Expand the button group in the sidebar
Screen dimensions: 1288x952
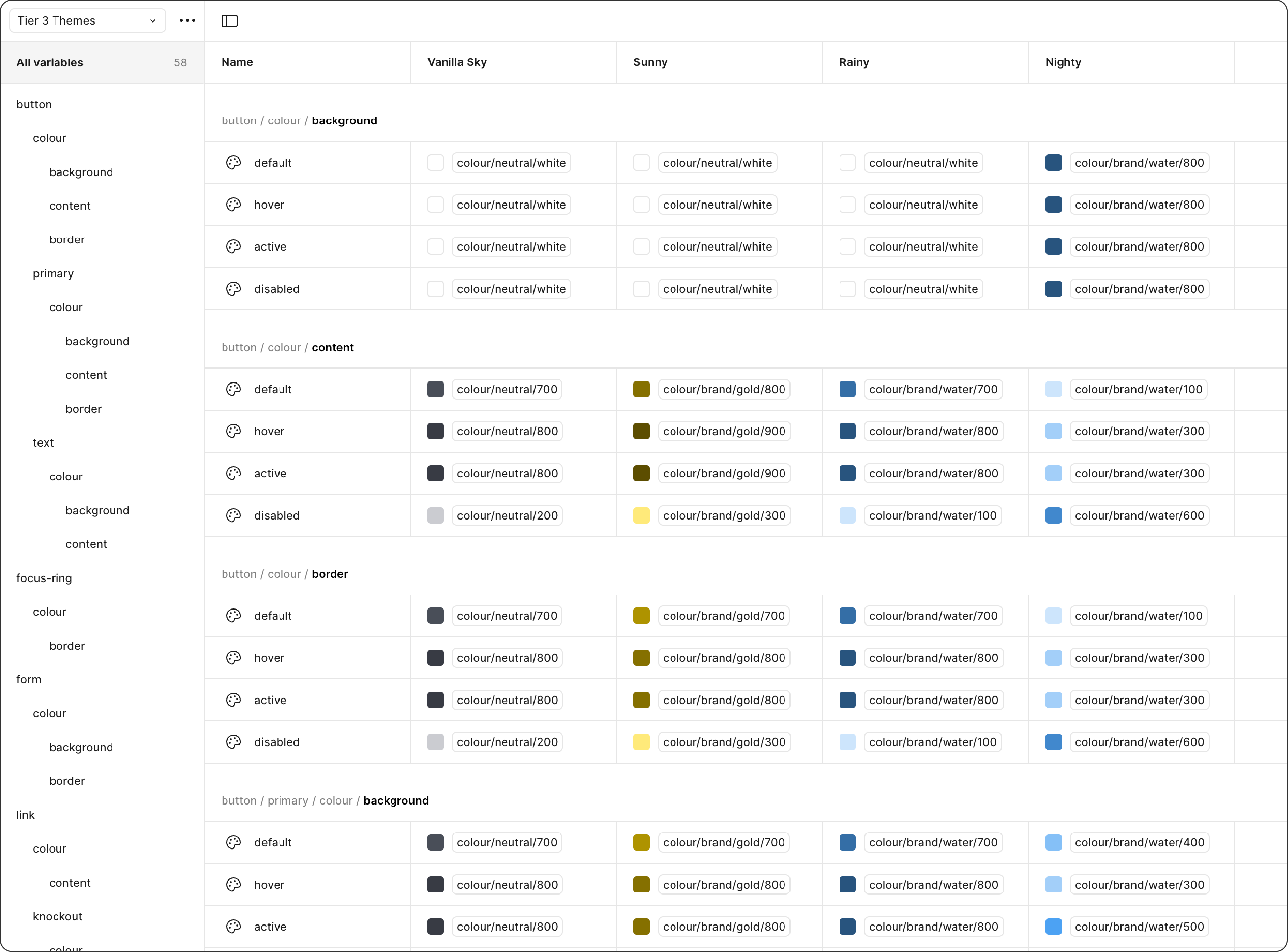tap(35, 104)
